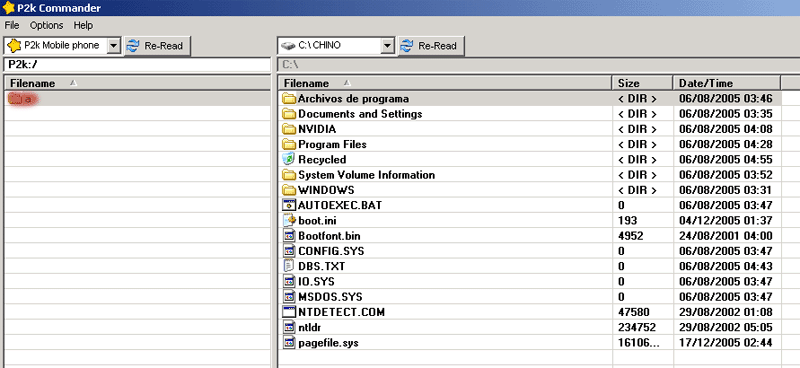This screenshot has width=800, height=368.
Task: Sort files by Size column header
Action: (x=642, y=83)
